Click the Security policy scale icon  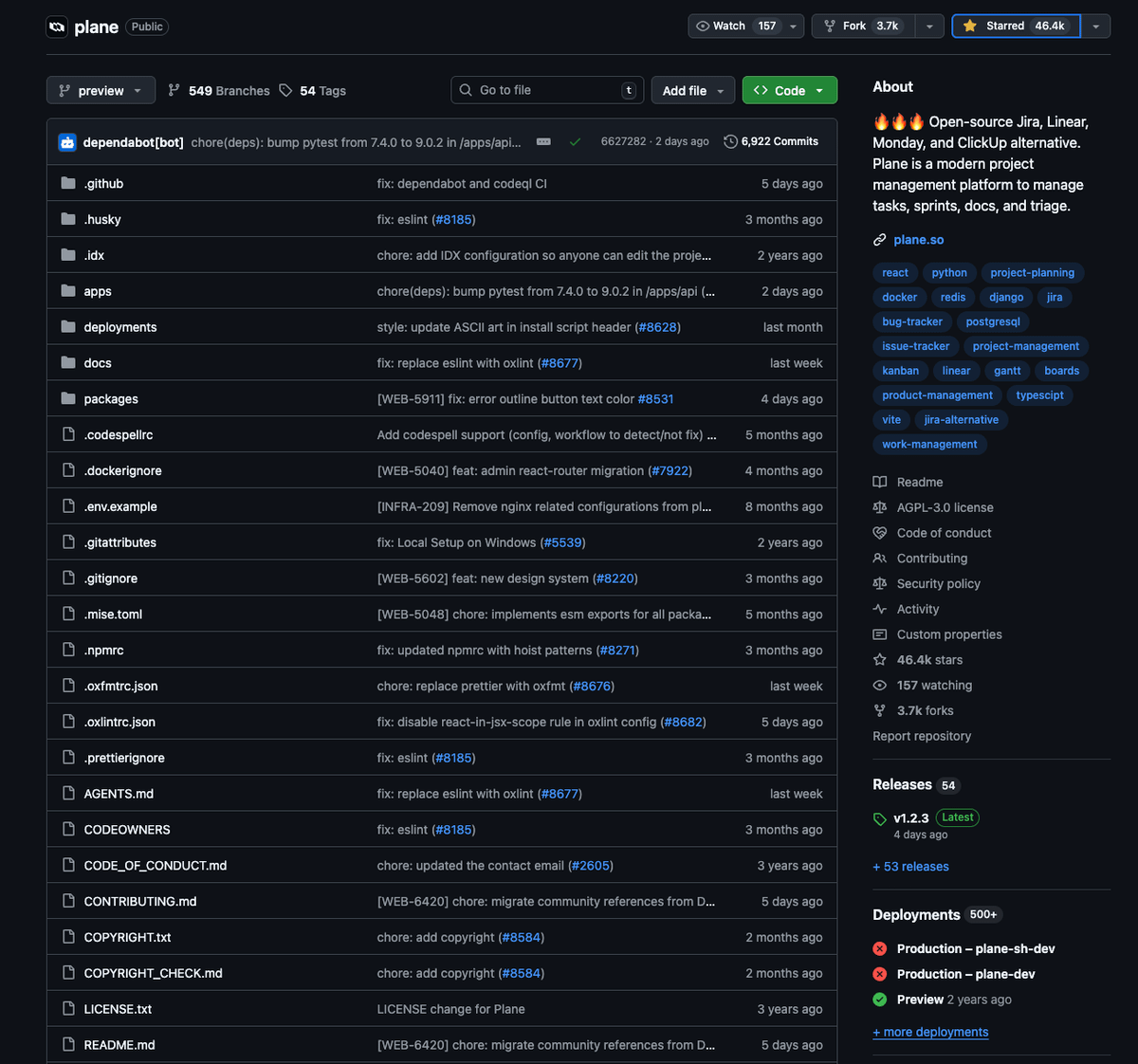coord(880,583)
